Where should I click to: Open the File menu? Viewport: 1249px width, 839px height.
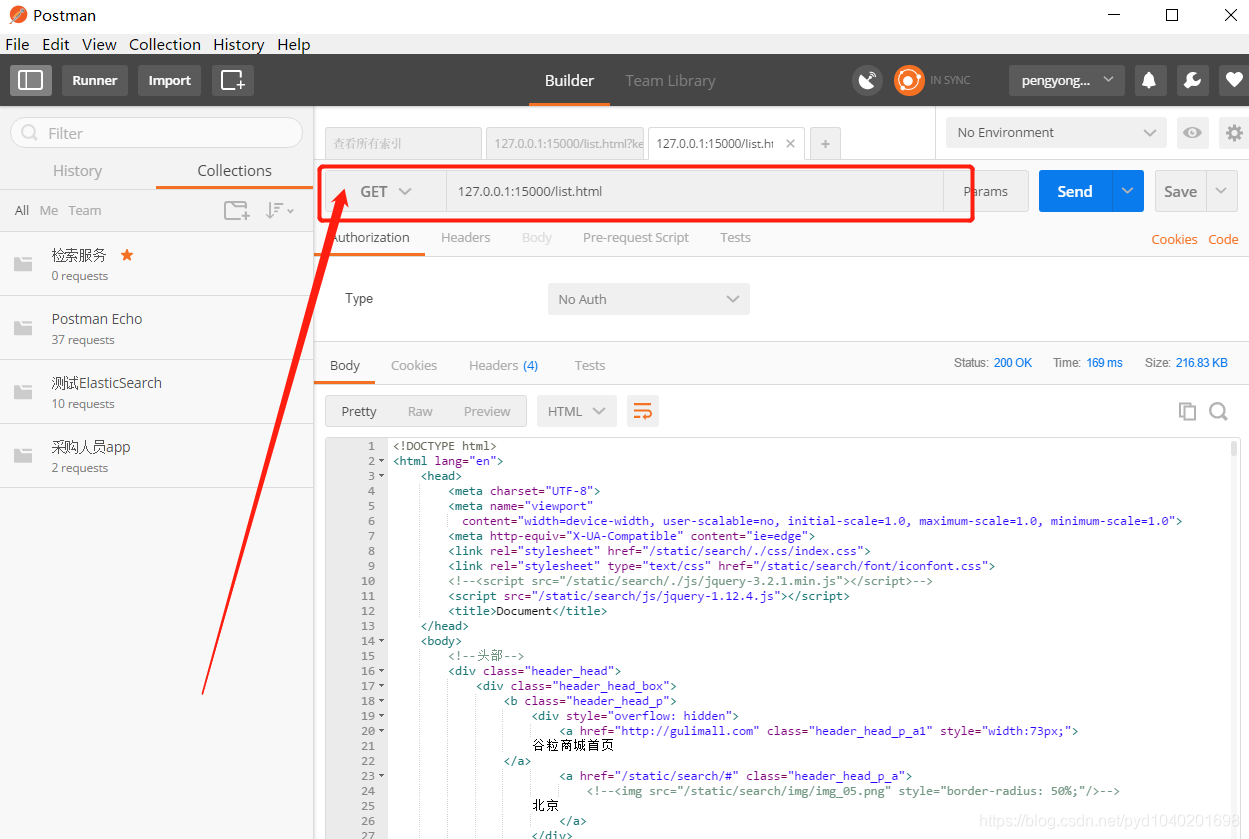pyautogui.click(x=18, y=44)
